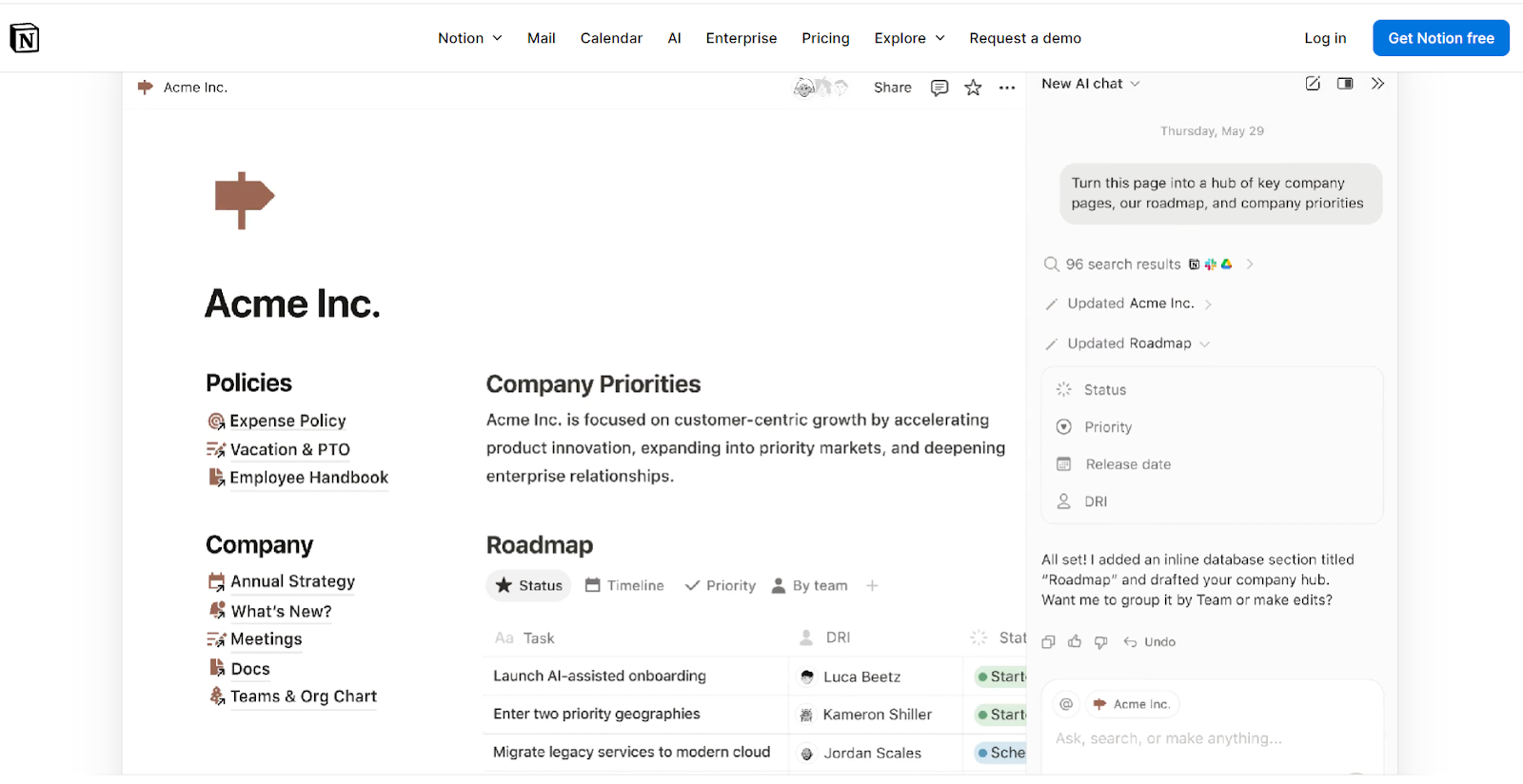The height and width of the screenshot is (784, 1523).
Task: Open Pricing from top navigation
Action: click(825, 38)
